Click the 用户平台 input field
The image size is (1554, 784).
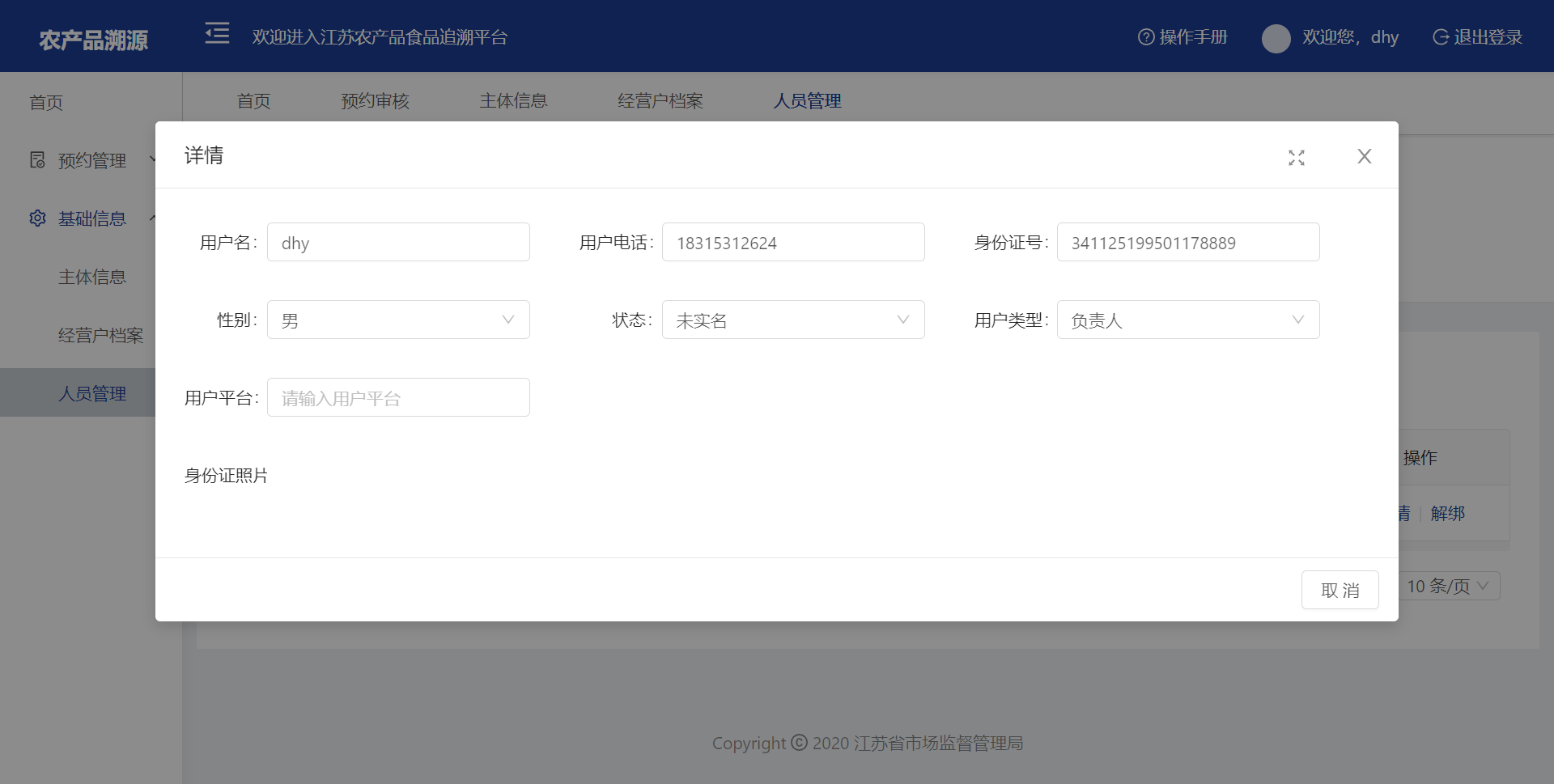click(x=398, y=398)
